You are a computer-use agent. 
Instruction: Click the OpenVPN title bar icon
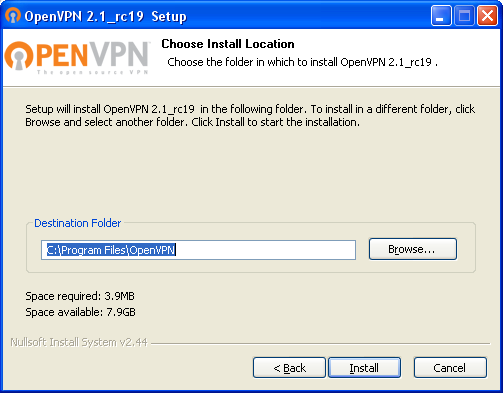coord(13,15)
